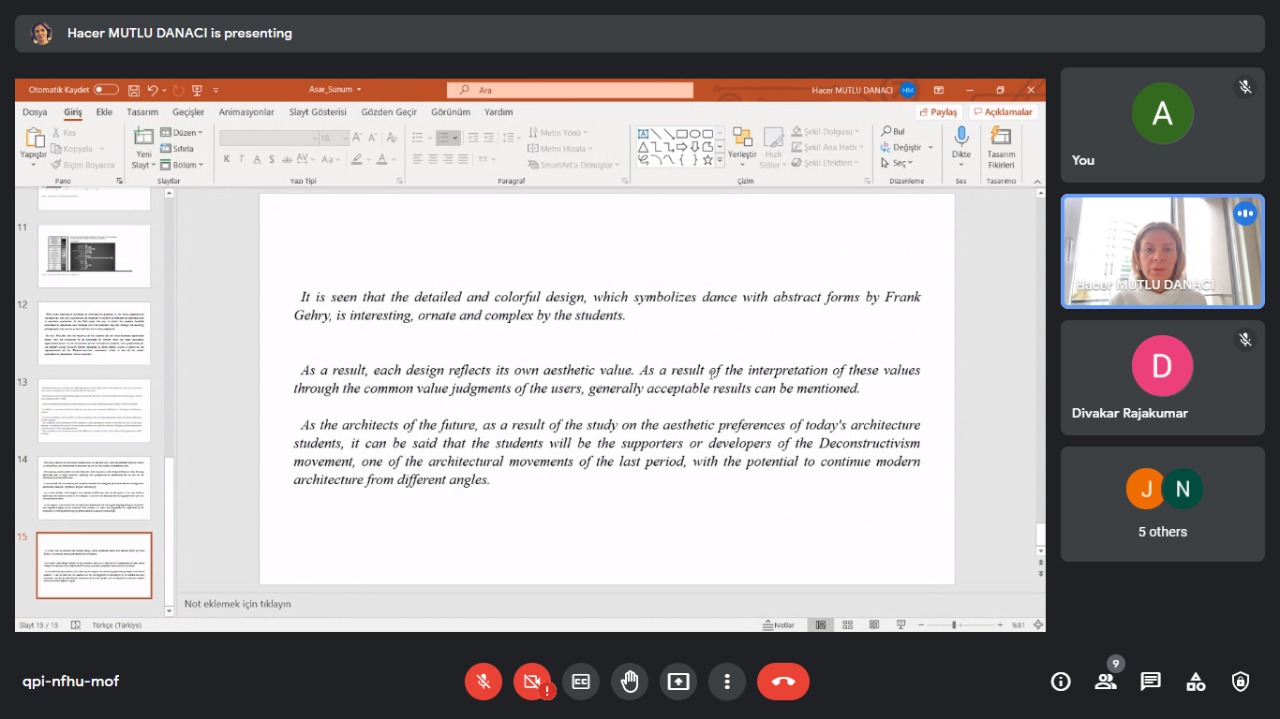Switch to the Tasarım ribbon tab
This screenshot has height=719, width=1280.
point(142,112)
